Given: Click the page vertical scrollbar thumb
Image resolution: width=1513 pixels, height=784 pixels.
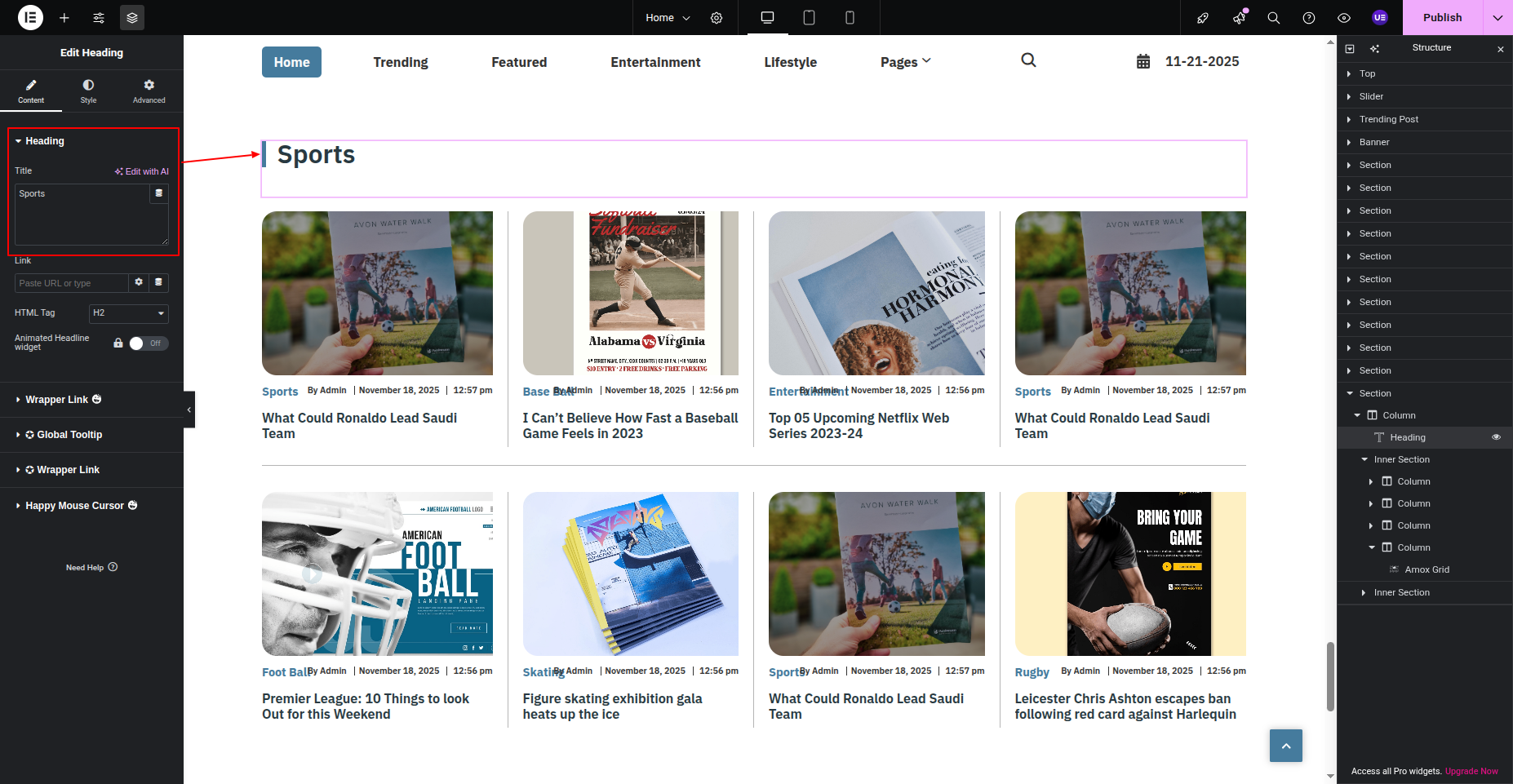Looking at the screenshot, I should pyautogui.click(x=1330, y=675).
